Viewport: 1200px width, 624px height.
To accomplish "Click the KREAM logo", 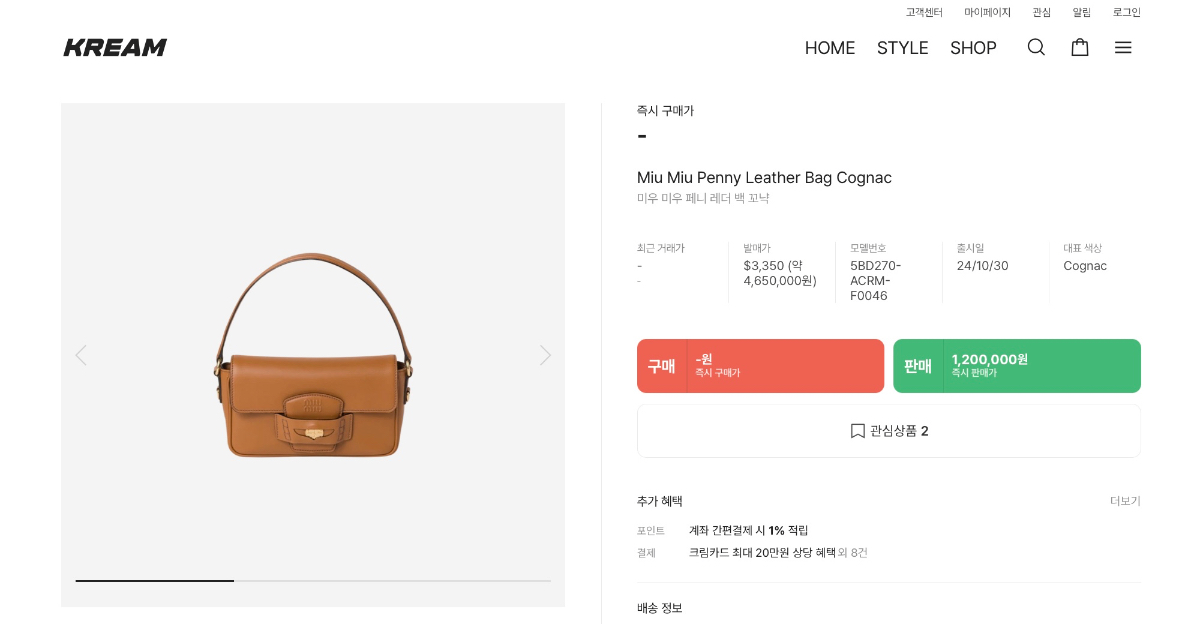I will coord(115,47).
